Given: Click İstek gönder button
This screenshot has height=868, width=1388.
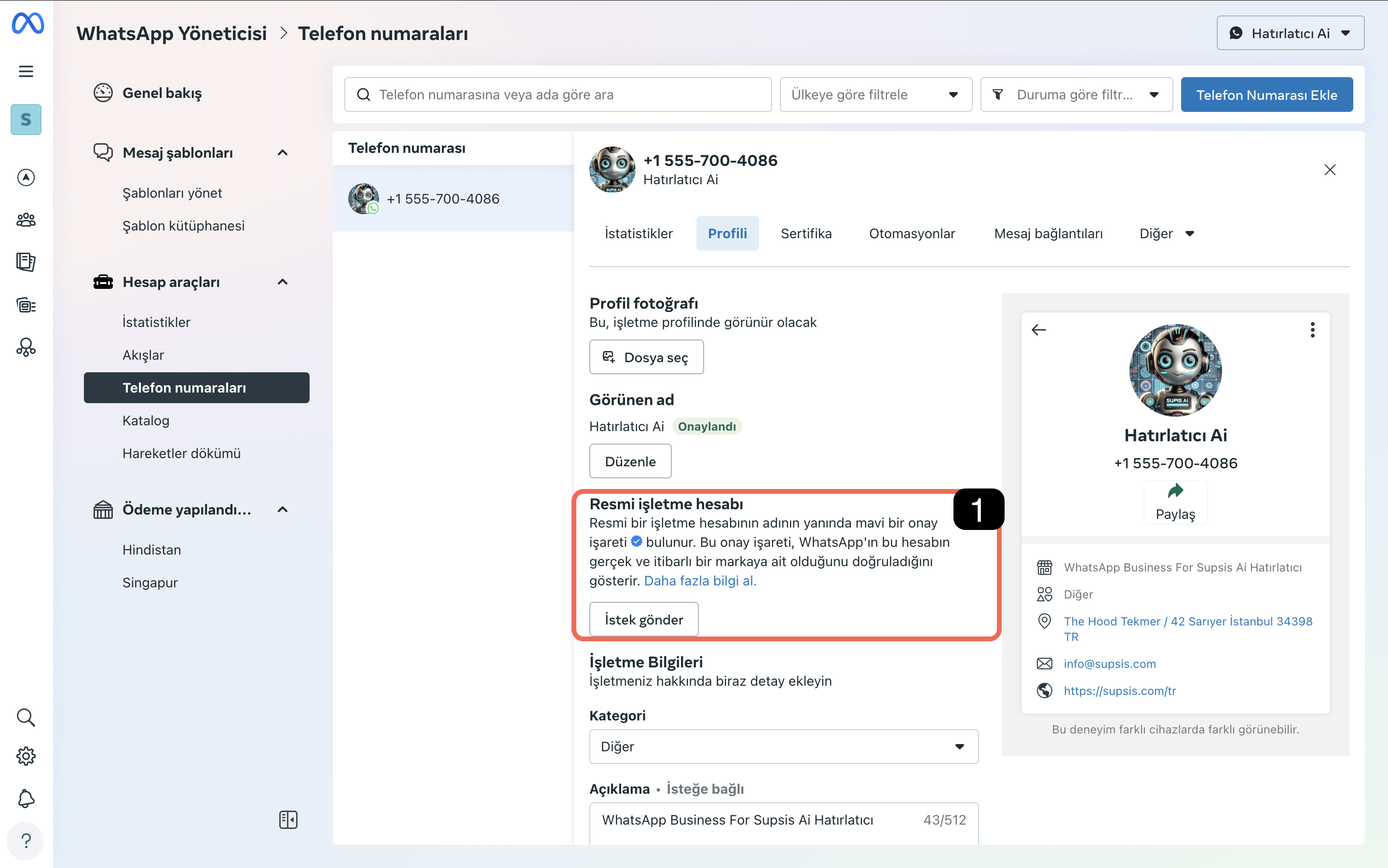Looking at the screenshot, I should coord(643,620).
